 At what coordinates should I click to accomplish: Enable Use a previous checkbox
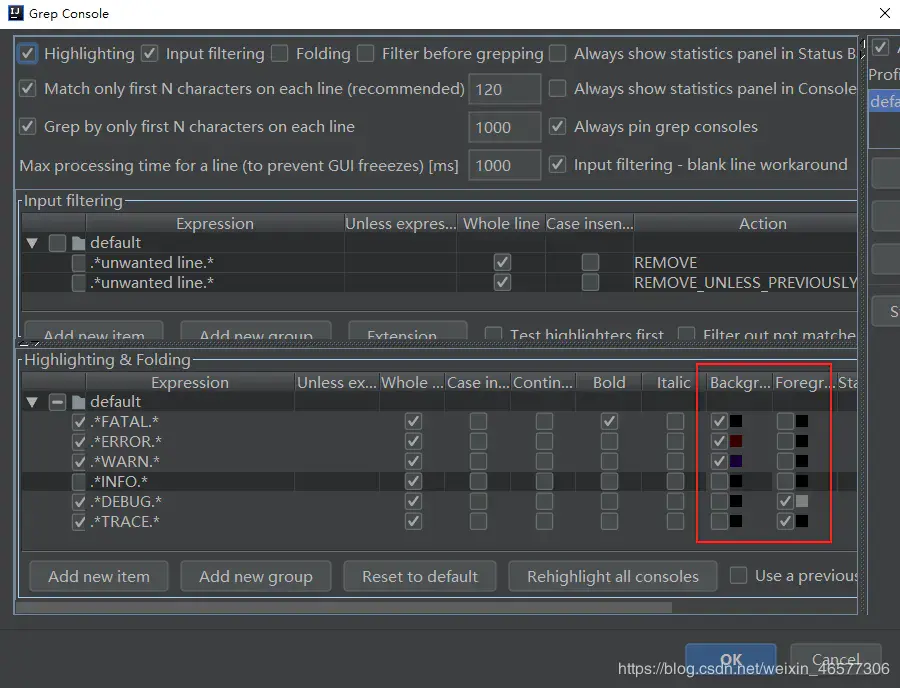tap(738, 575)
